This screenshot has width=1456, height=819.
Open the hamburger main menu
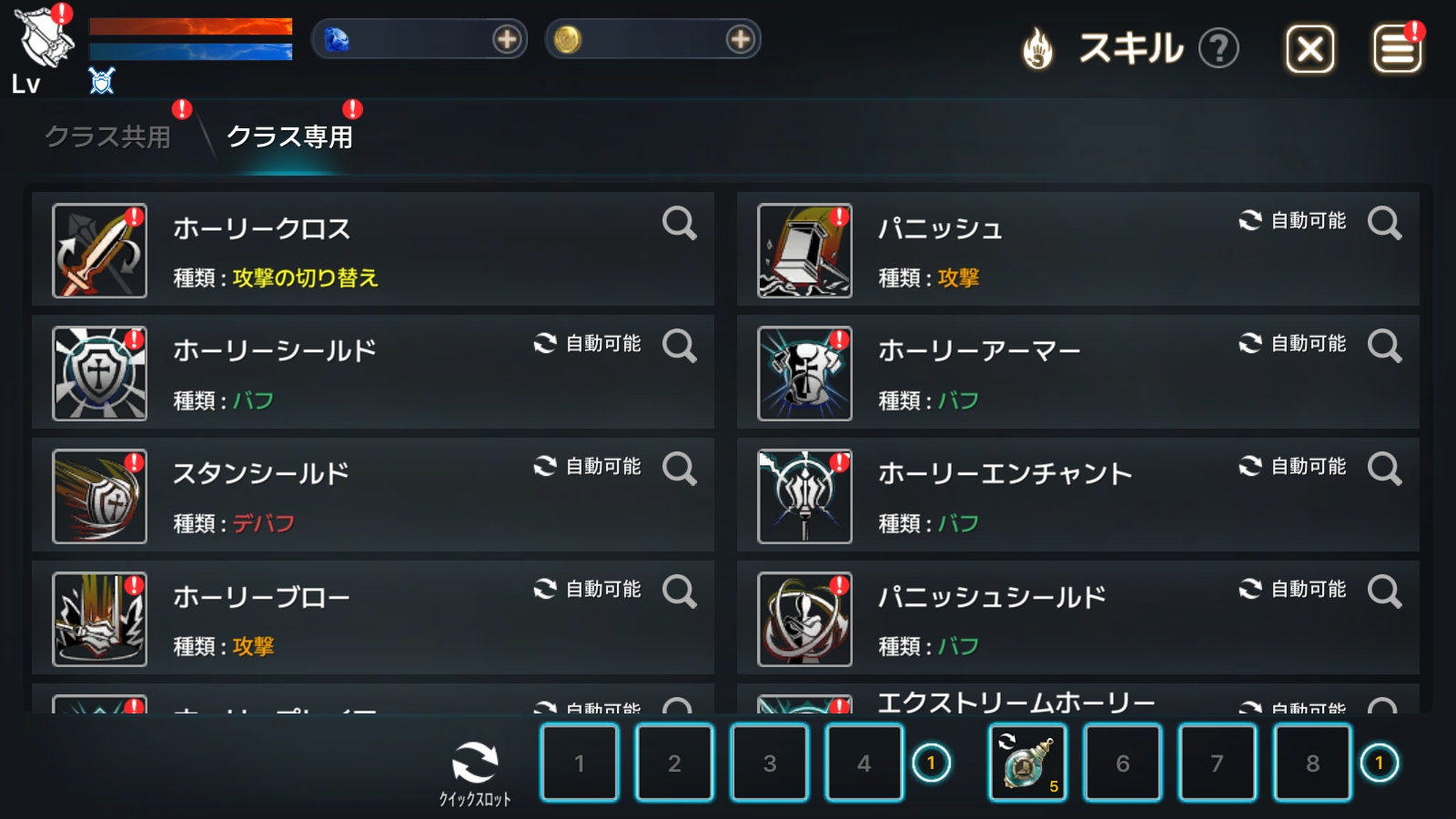click(1397, 48)
